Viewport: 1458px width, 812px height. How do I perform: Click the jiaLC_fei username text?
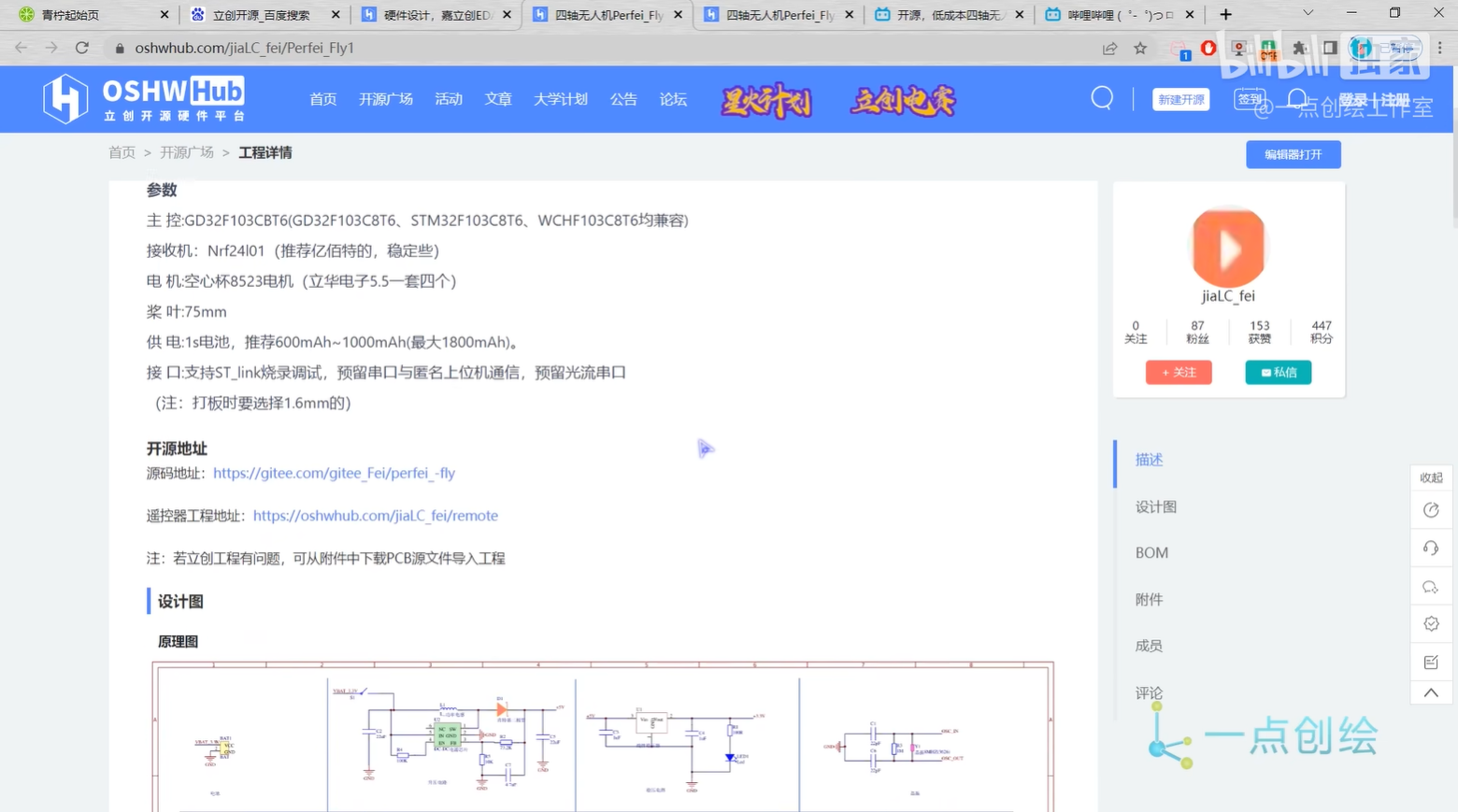(x=1228, y=296)
